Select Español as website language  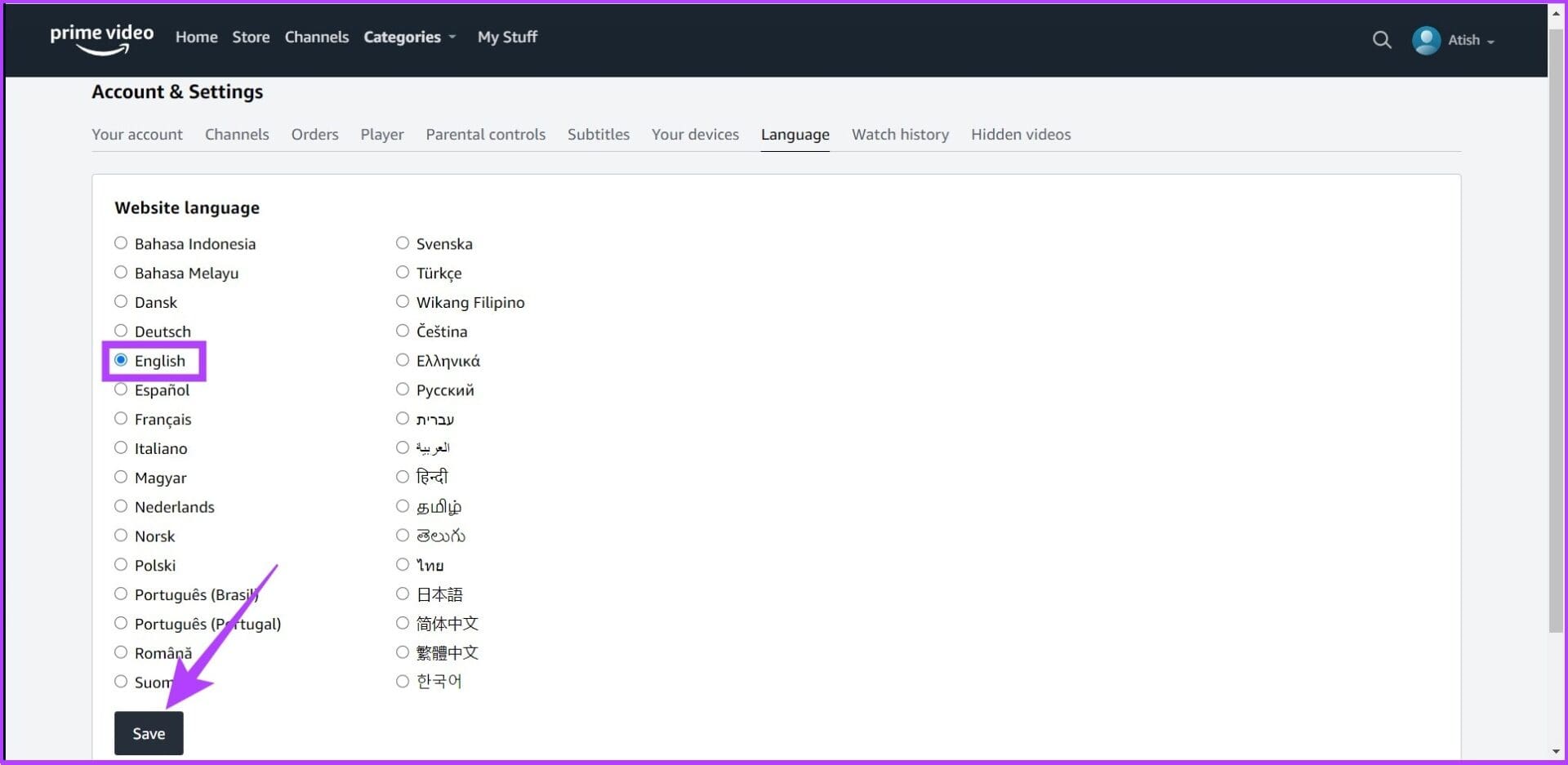pyautogui.click(x=121, y=389)
